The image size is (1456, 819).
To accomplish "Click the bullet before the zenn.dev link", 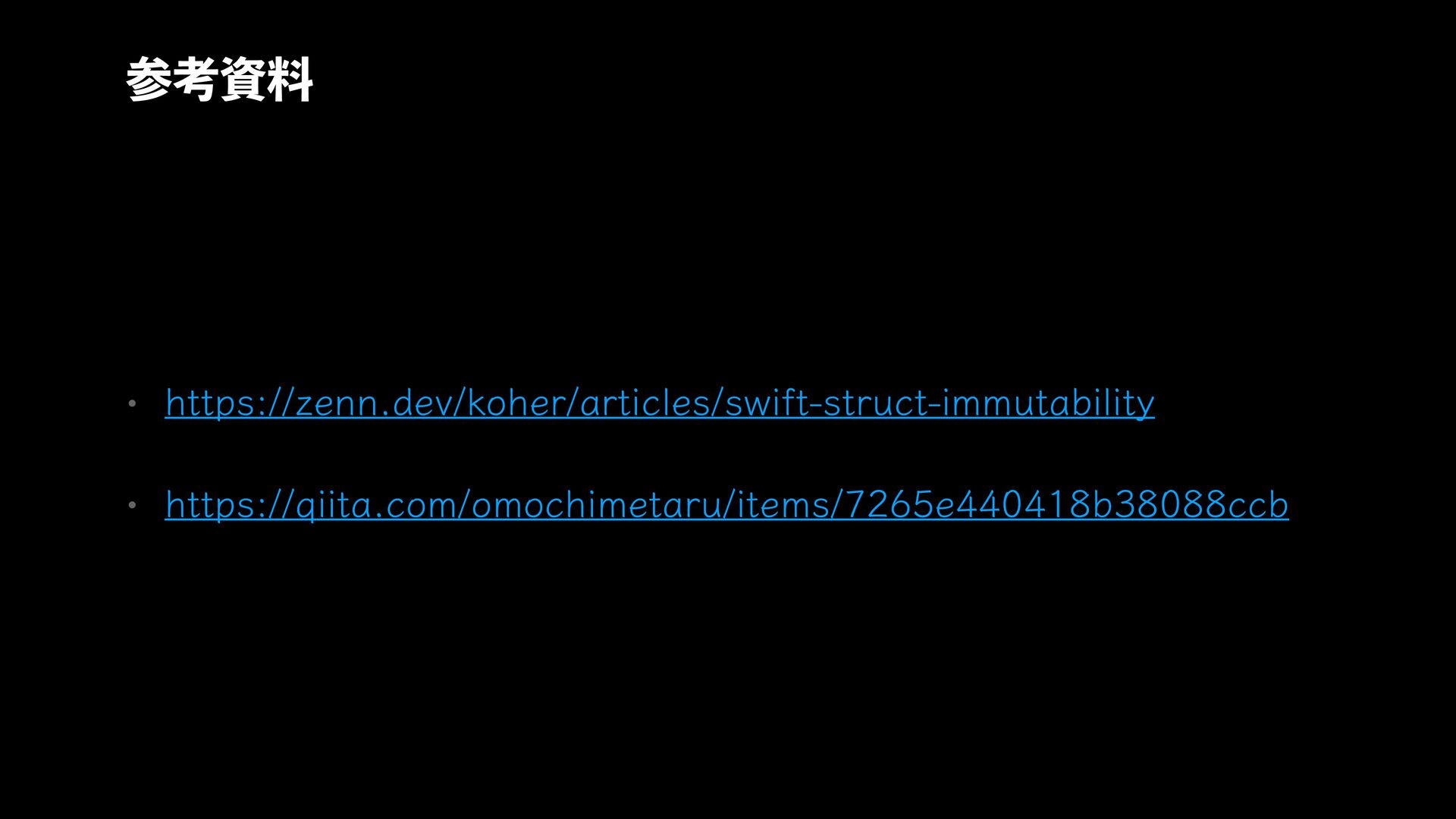I will coord(132,403).
